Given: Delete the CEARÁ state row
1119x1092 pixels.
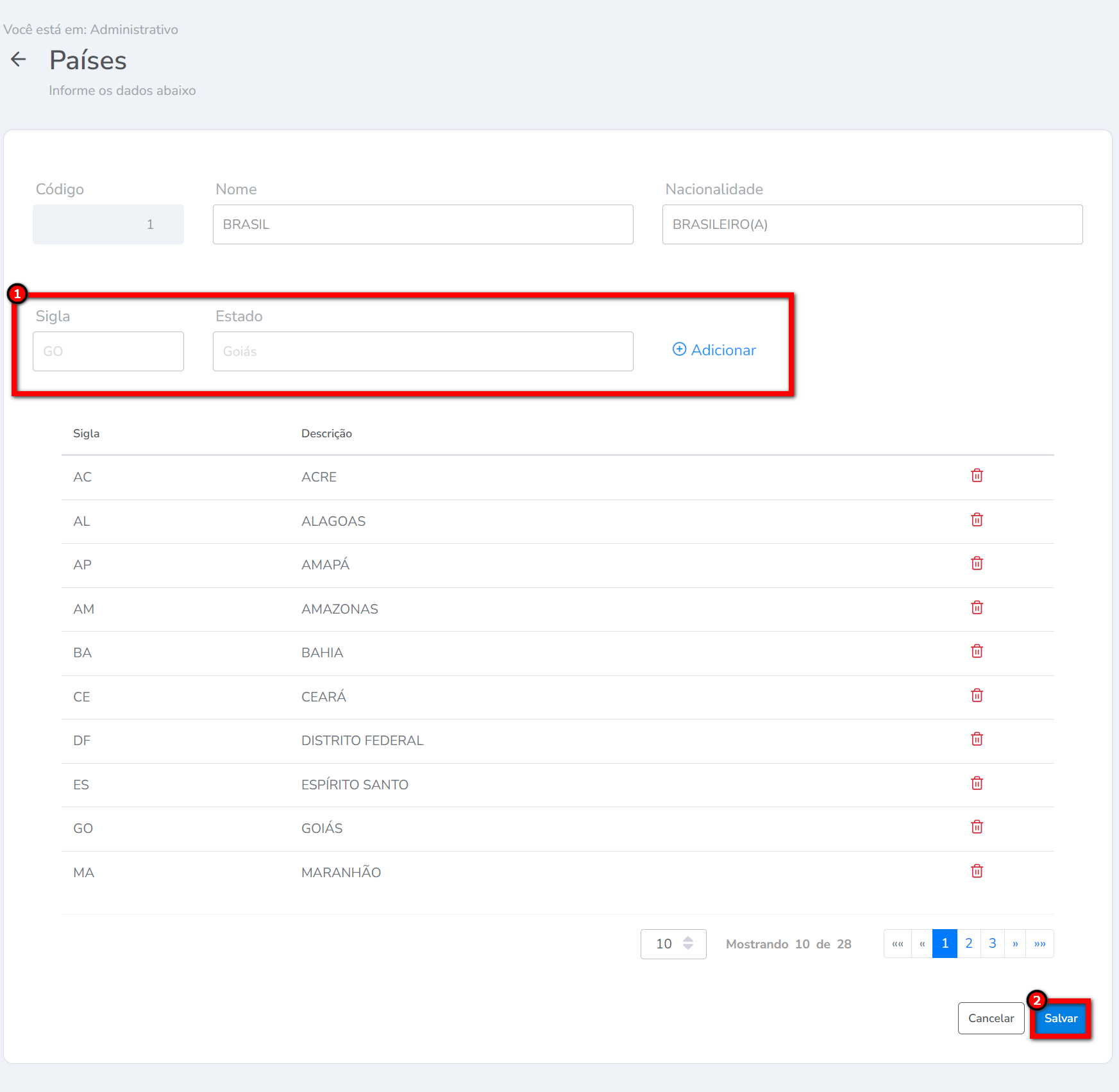Looking at the screenshot, I should click(x=977, y=696).
